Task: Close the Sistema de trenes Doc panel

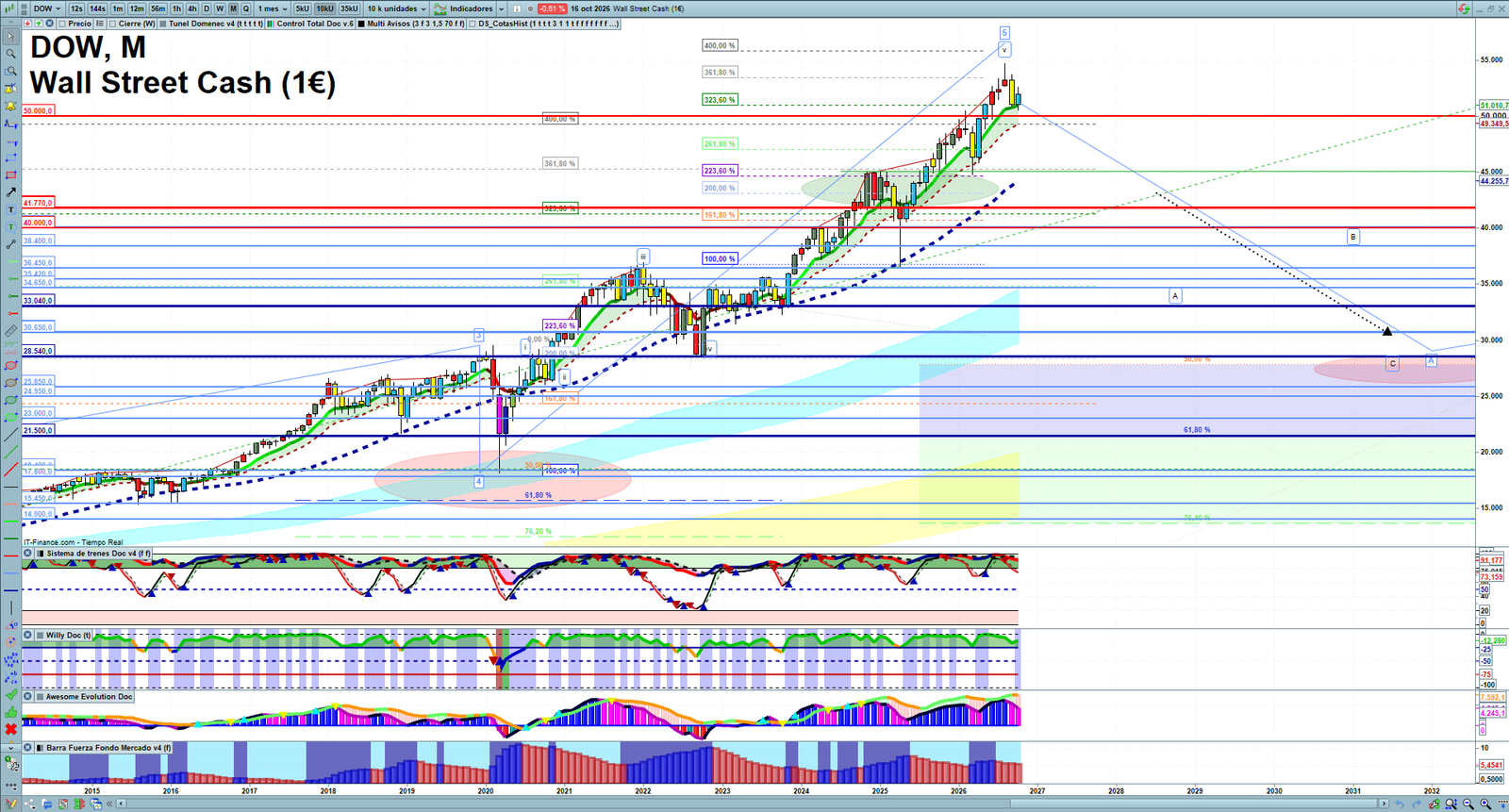Action: [28, 554]
